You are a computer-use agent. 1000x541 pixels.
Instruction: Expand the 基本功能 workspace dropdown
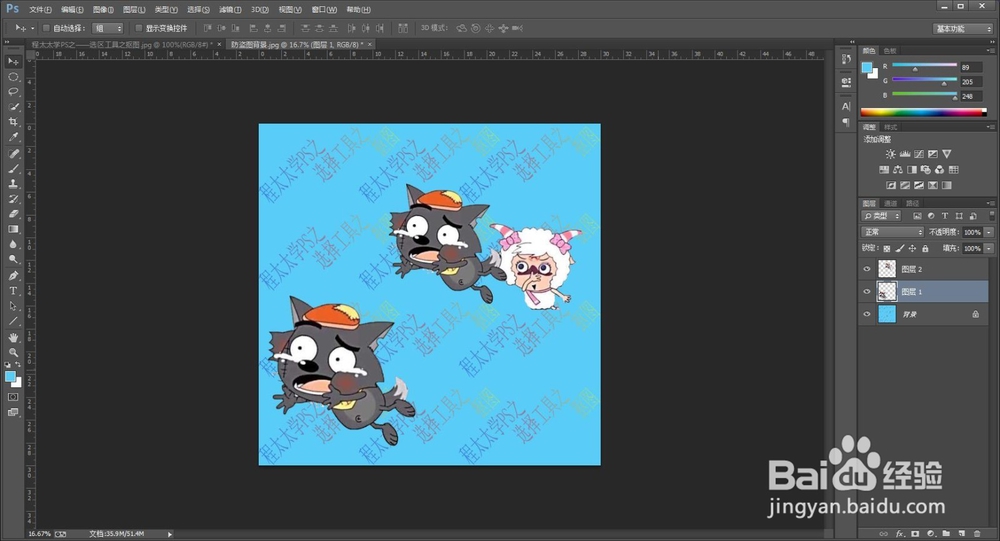click(964, 29)
